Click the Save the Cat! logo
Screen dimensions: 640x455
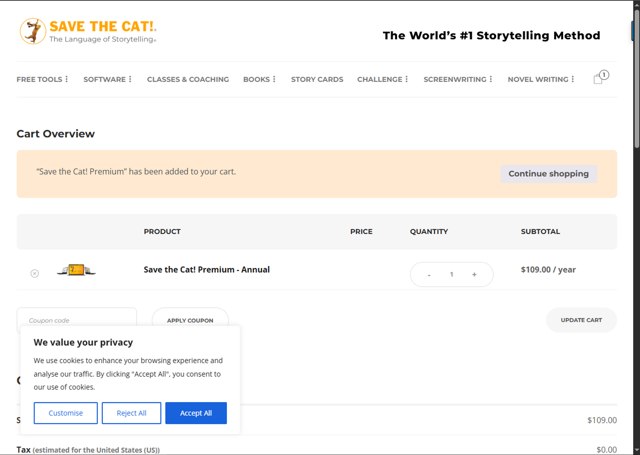coord(88,31)
